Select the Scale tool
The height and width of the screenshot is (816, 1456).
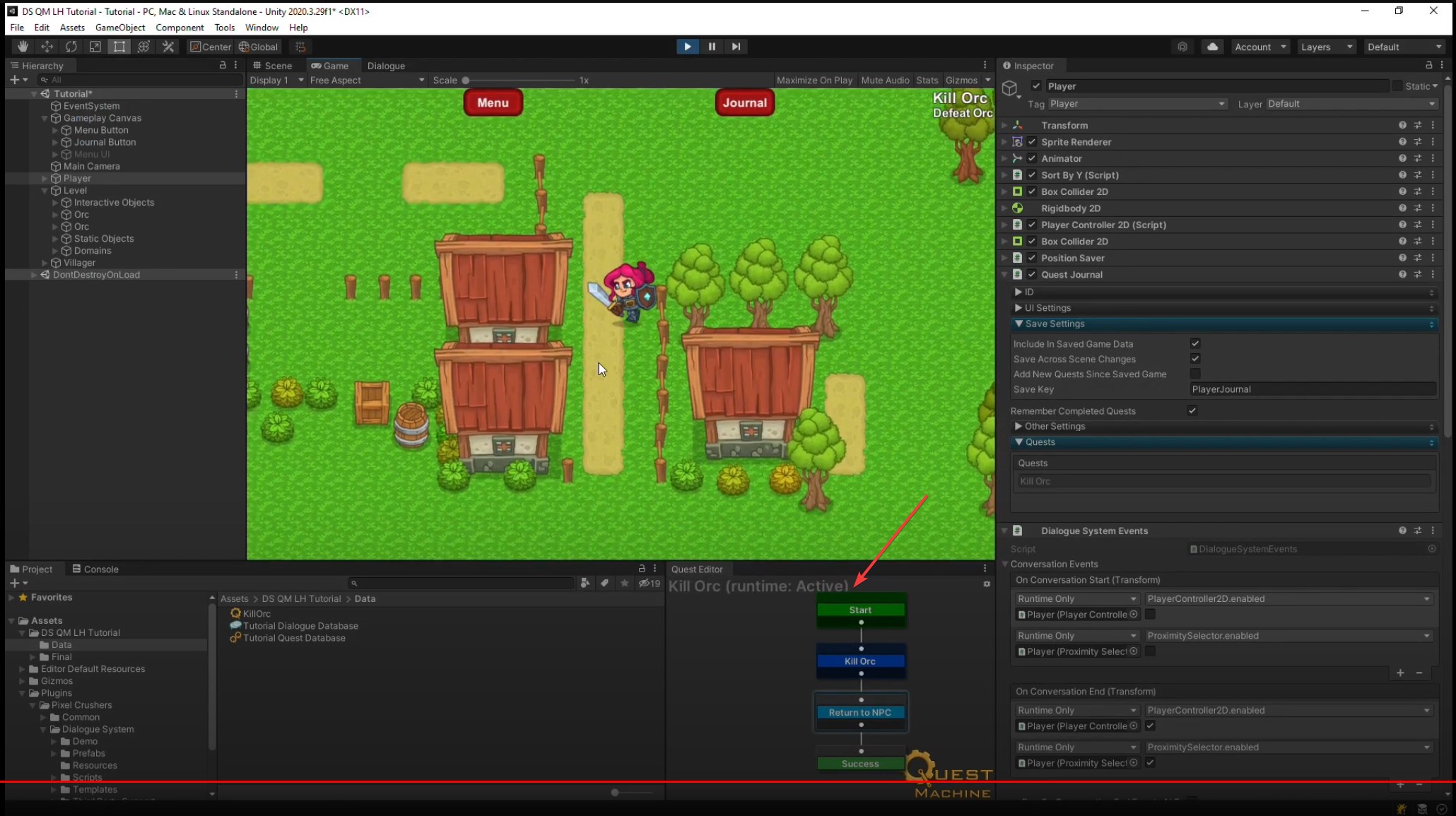point(95,47)
